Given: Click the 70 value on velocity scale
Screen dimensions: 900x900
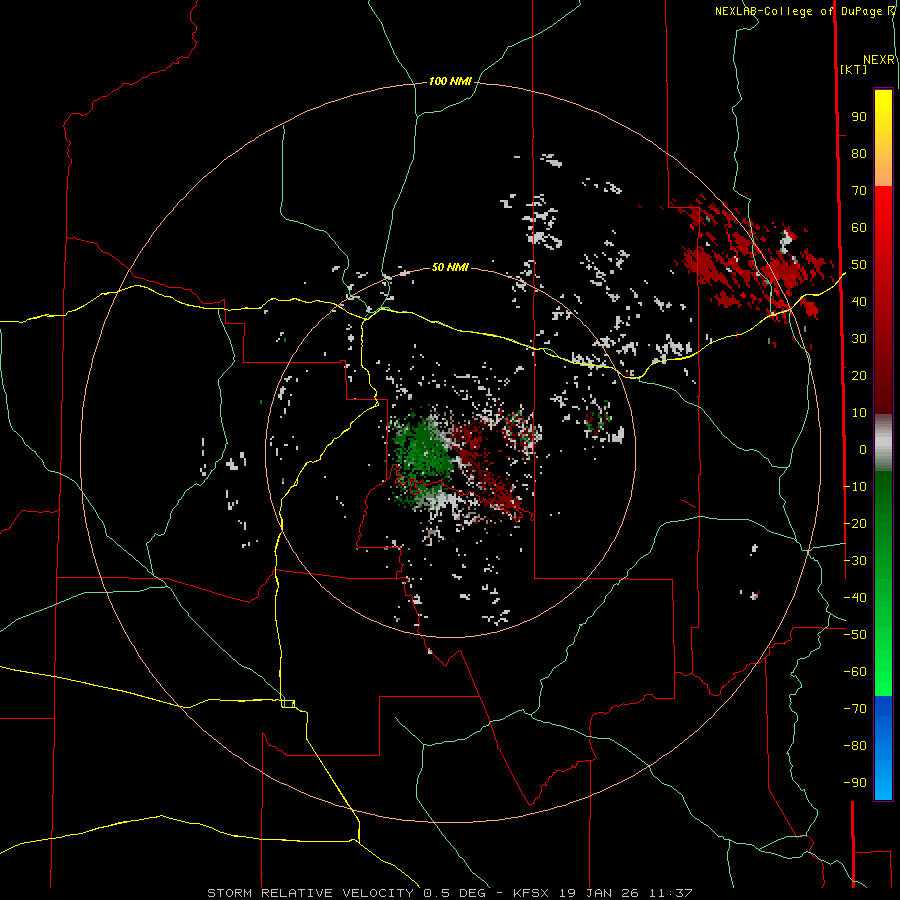Looking at the screenshot, I should coord(859,191).
